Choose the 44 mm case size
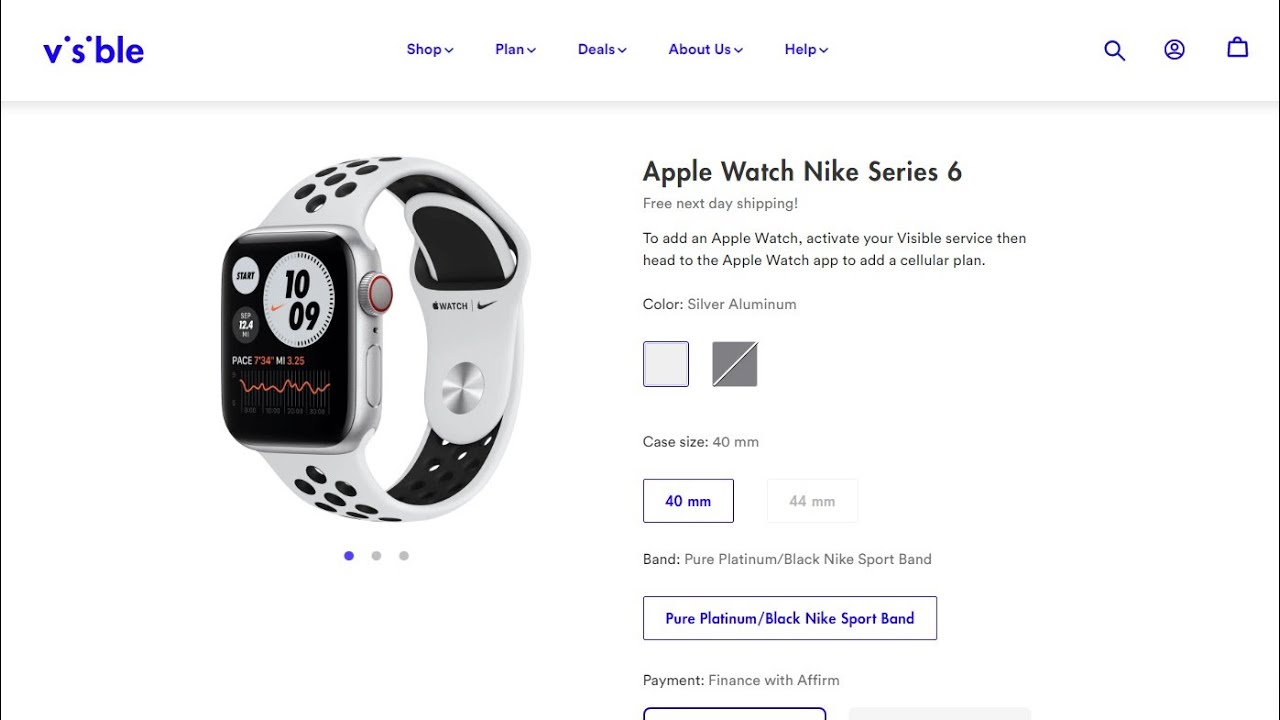This screenshot has height=720, width=1280. [x=812, y=501]
